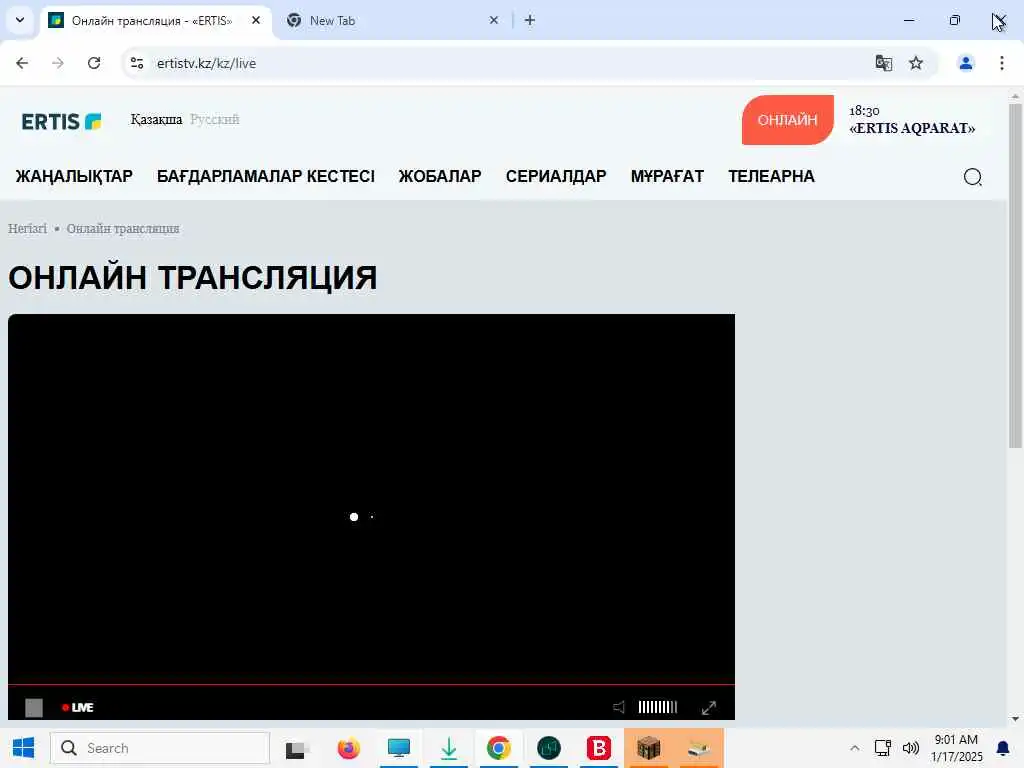Click the ОНЛАЙН button
1024x768 pixels.
point(788,120)
